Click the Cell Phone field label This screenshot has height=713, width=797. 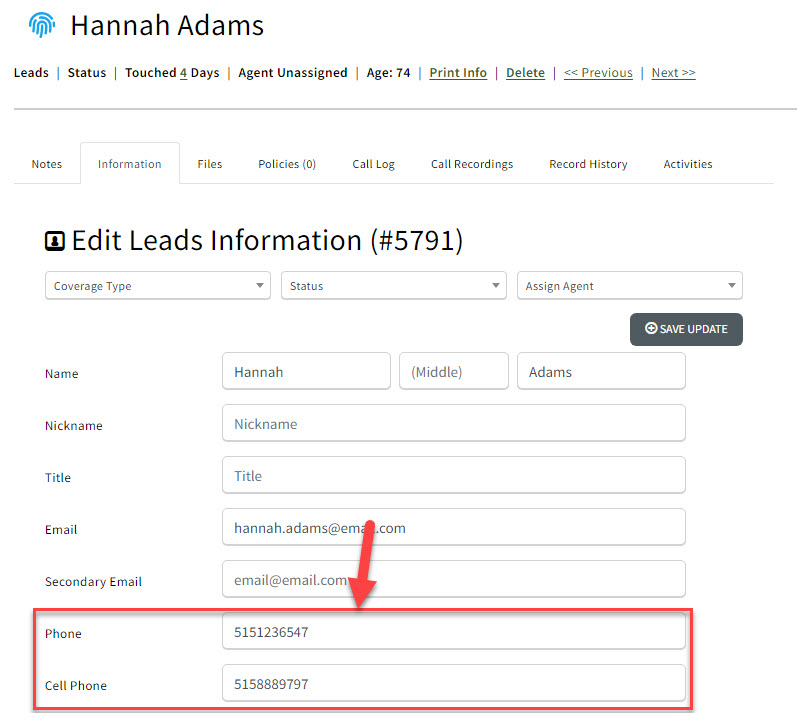coord(76,686)
